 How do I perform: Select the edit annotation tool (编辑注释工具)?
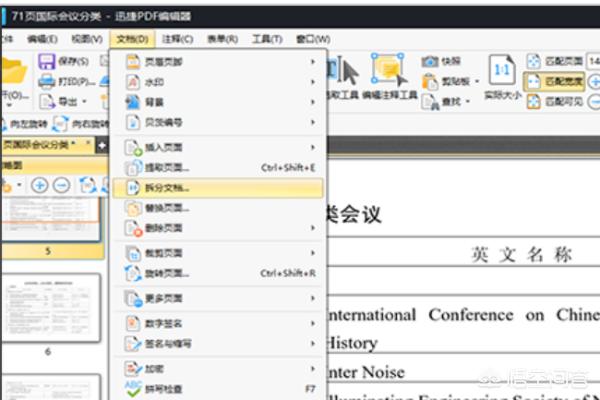389,77
